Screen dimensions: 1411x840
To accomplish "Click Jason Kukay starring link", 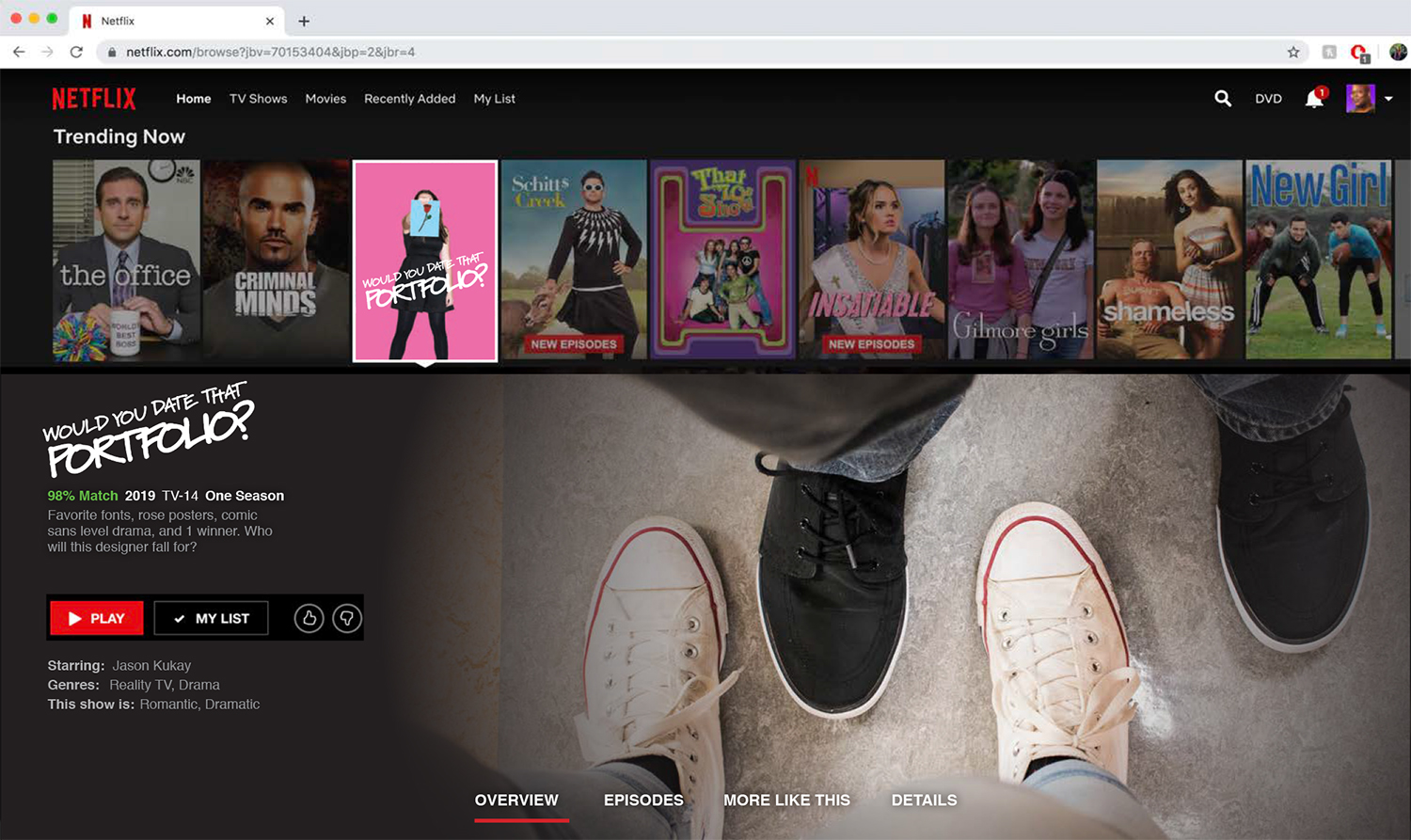I will pyautogui.click(x=151, y=665).
